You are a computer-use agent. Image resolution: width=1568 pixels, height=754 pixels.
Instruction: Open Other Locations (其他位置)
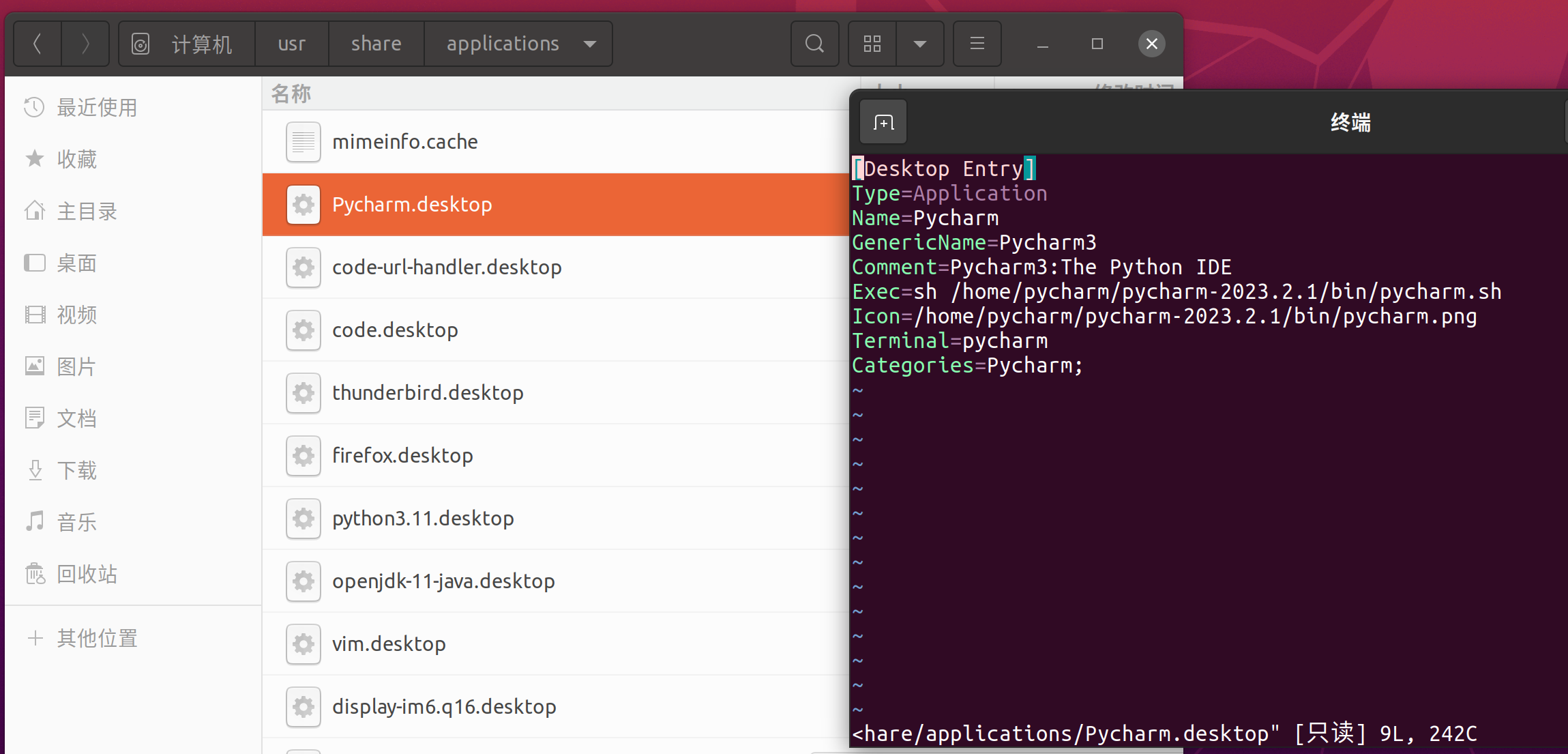tap(97, 639)
